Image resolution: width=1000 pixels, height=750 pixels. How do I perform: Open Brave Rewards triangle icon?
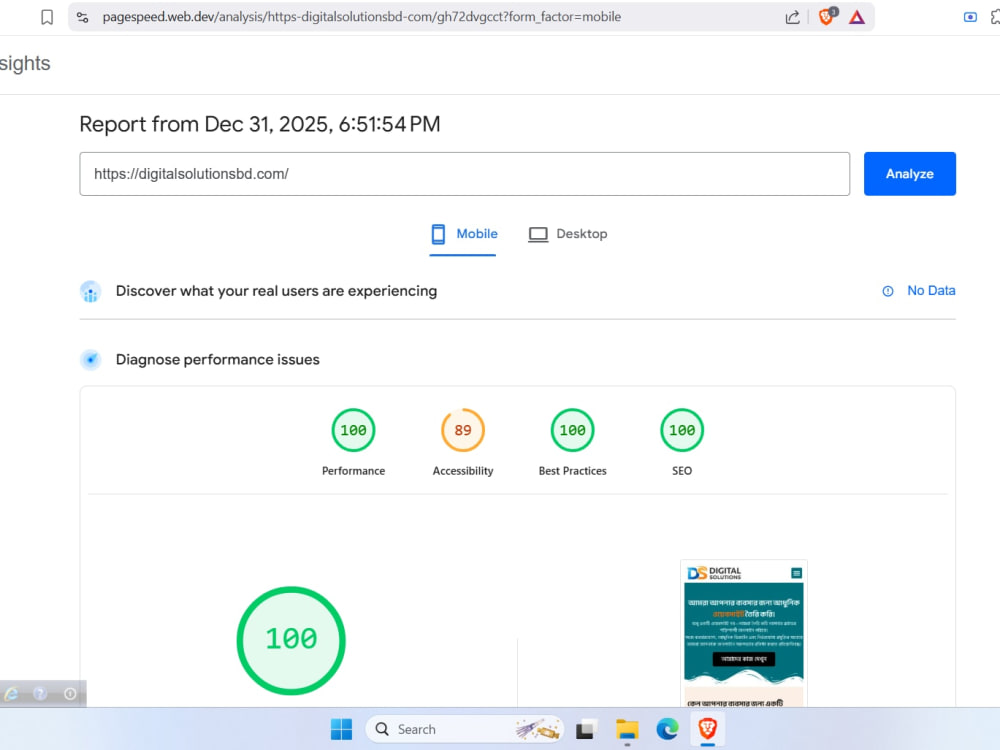pos(857,17)
